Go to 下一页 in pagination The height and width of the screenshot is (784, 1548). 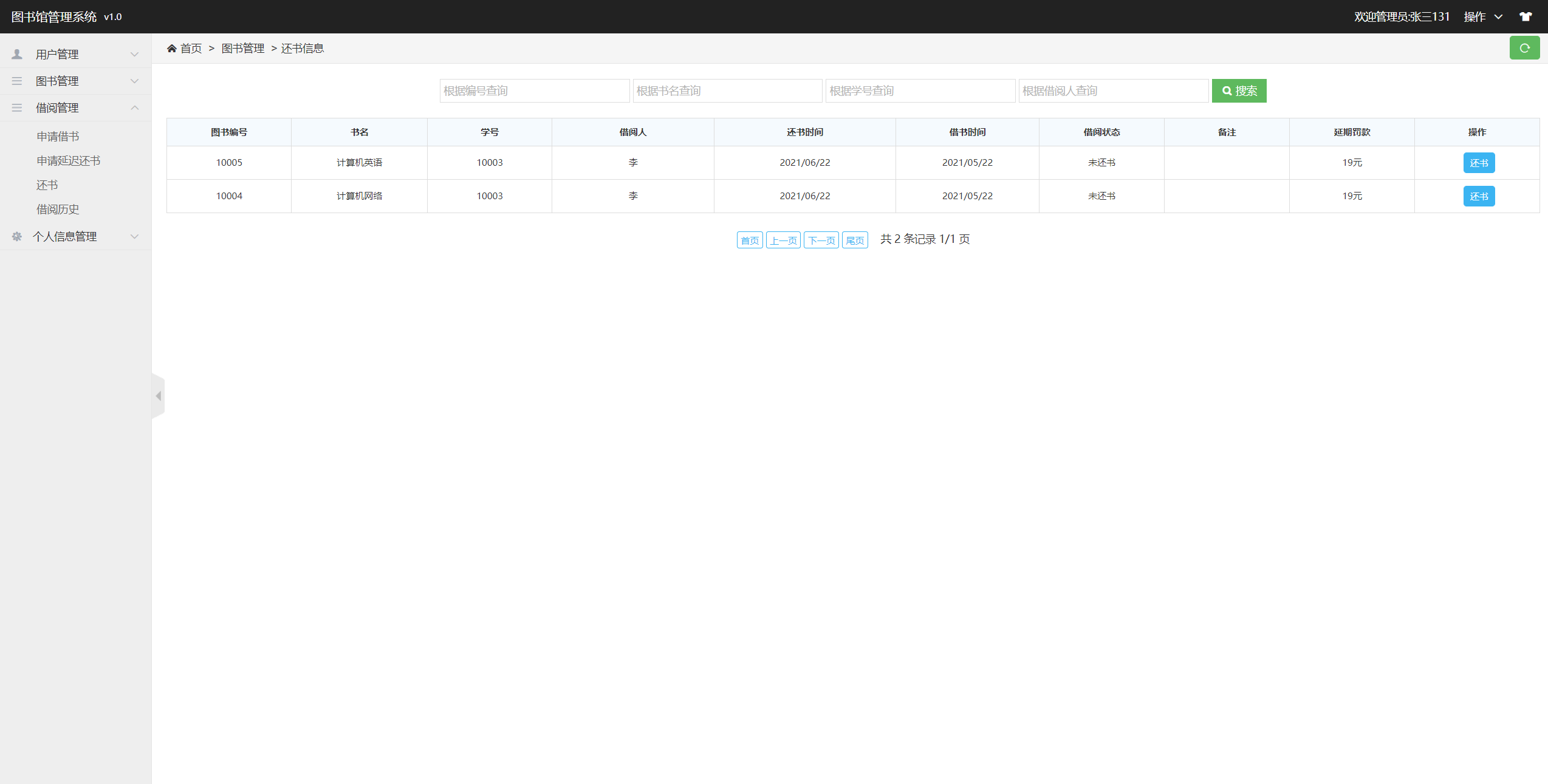[x=821, y=240]
